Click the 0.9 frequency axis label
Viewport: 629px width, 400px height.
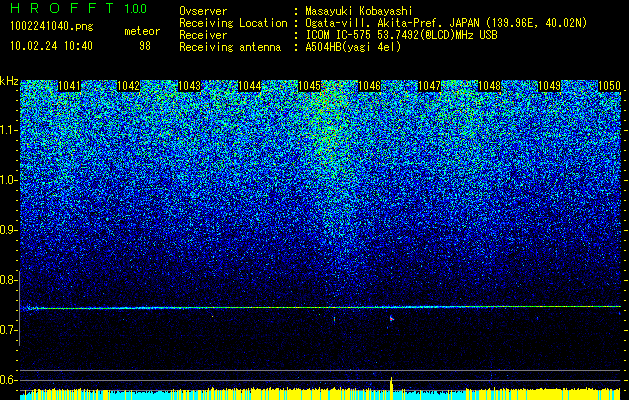pyautogui.click(x=8, y=230)
